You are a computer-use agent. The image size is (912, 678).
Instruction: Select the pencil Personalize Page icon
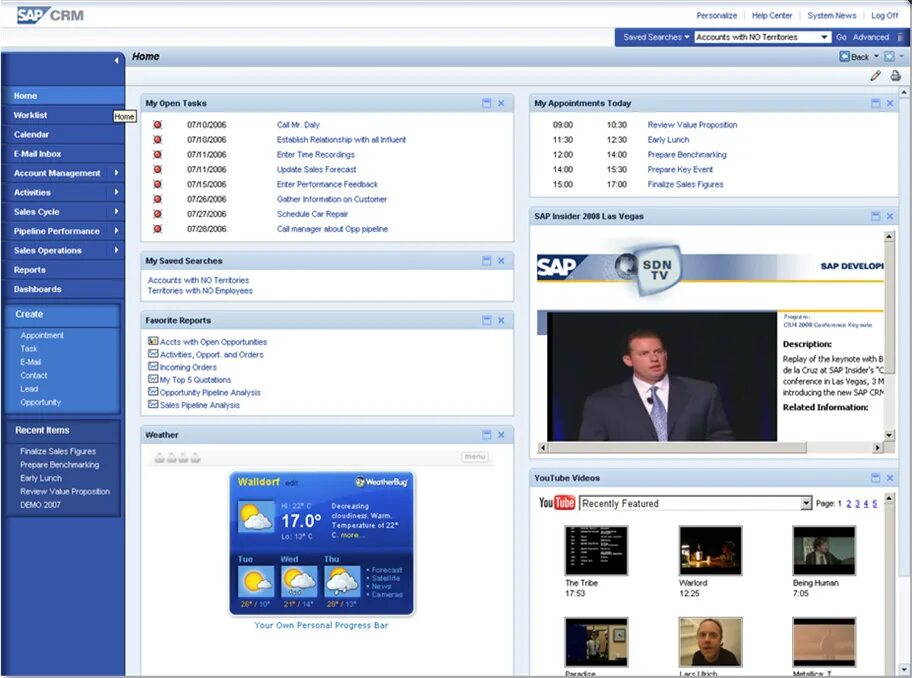click(x=875, y=75)
